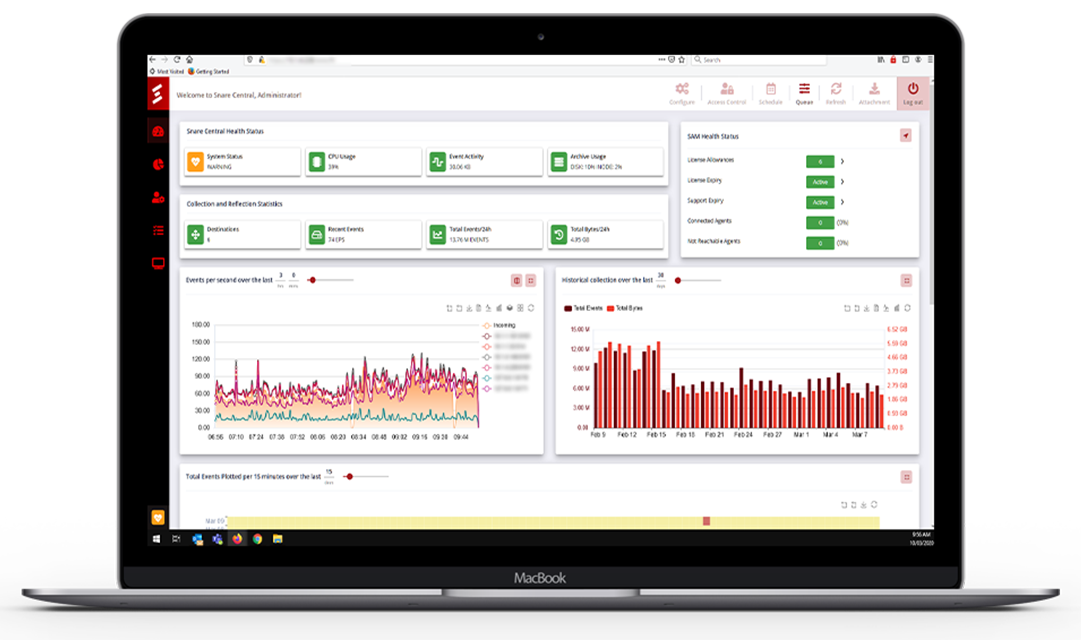Open the dashboard gauge icon in the sidebar
1081x640 pixels.
pos(158,131)
